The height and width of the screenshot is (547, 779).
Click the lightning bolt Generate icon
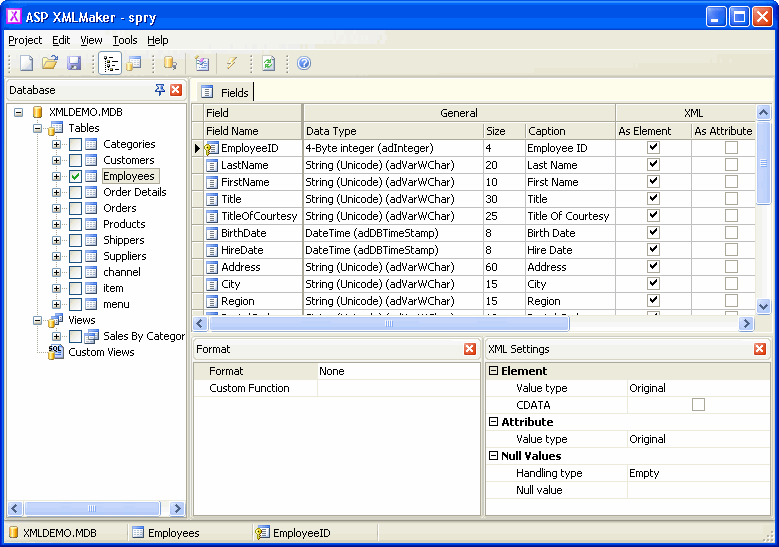[232, 63]
